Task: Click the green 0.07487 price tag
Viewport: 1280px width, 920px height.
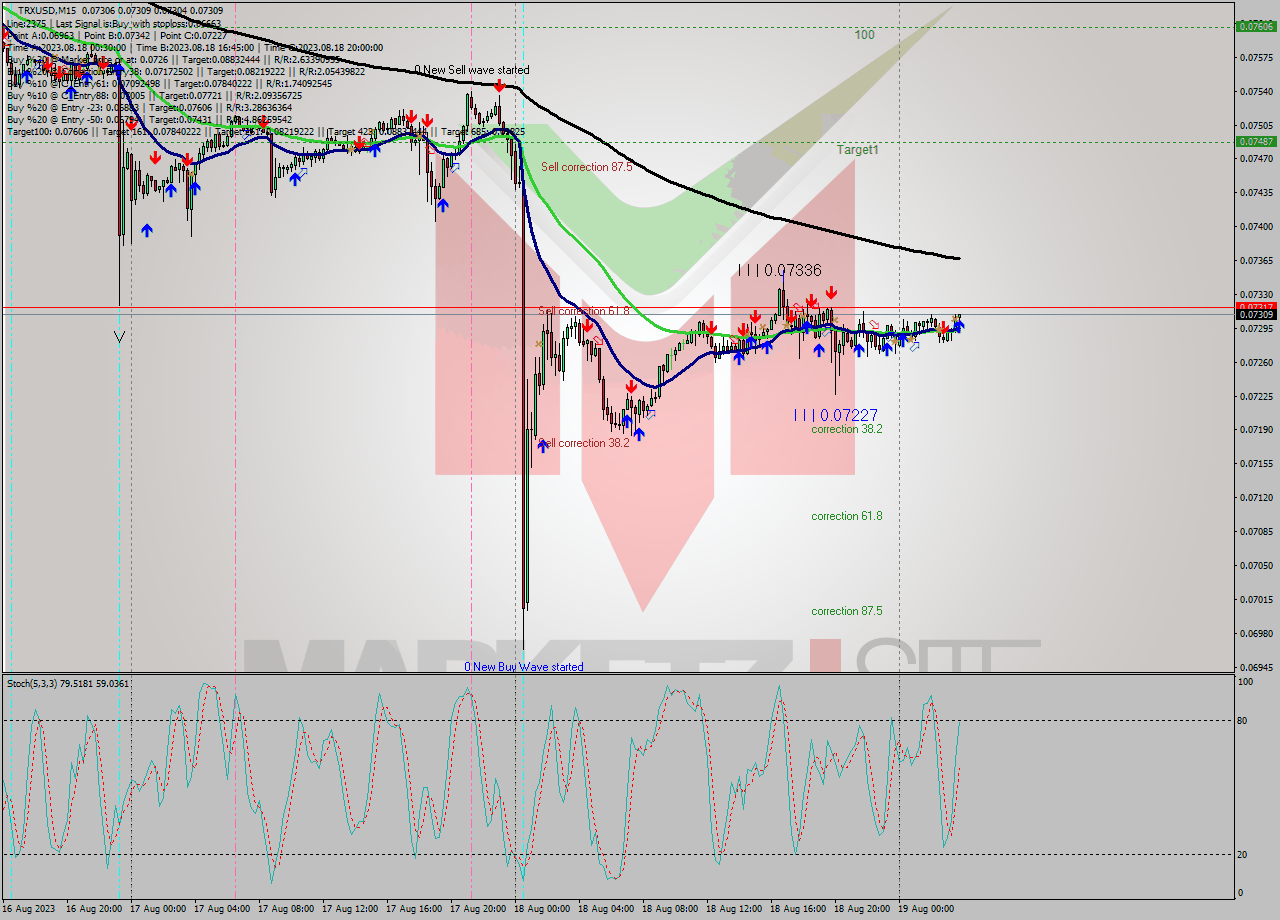Action: pos(1256,142)
